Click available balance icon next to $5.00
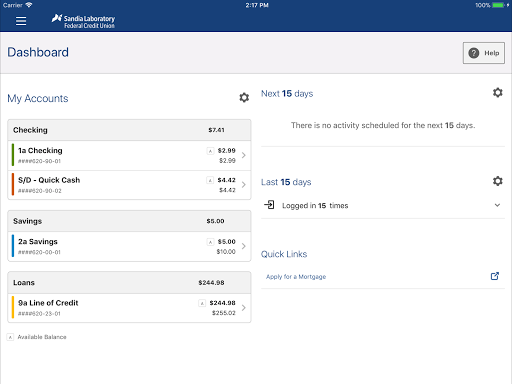This screenshot has height=384, width=512. point(210,242)
